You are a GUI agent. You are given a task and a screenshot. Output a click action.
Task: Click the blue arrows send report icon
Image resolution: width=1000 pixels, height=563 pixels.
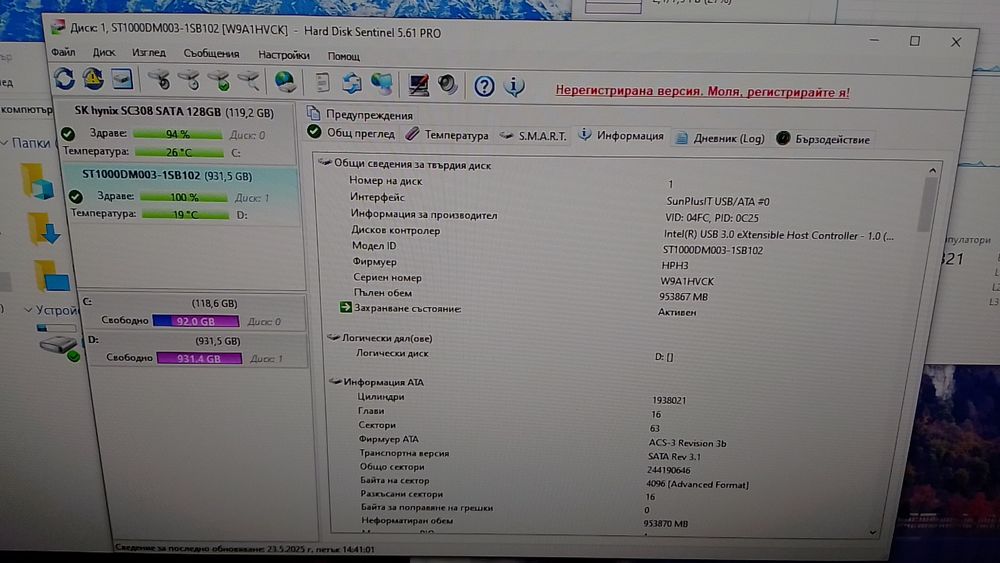pyautogui.click(x=351, y=83)
